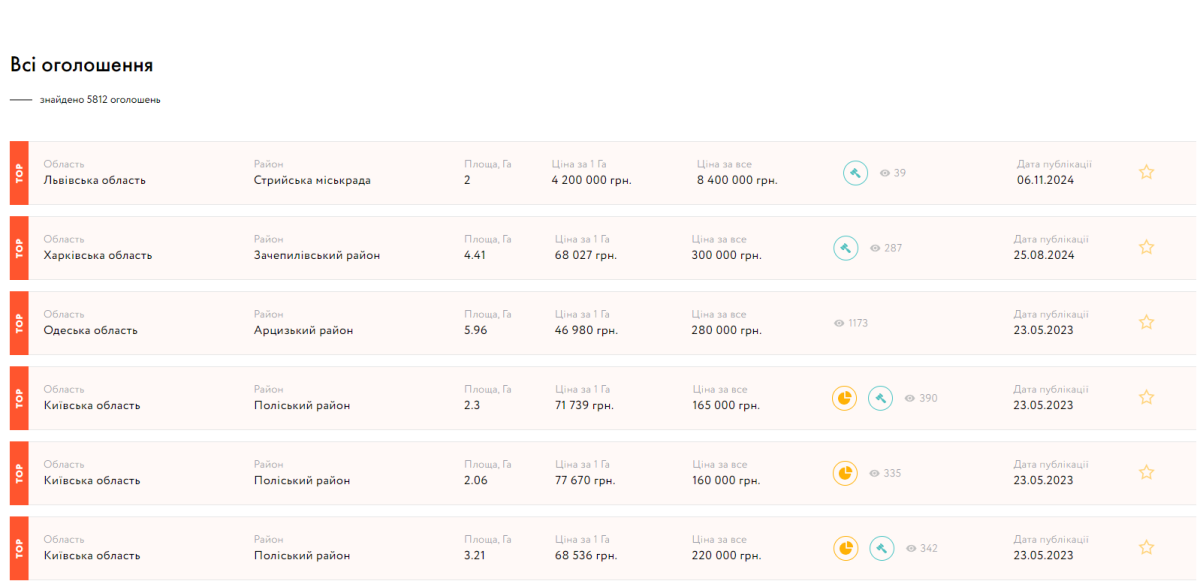Star the Харківська область listing

click(x=1146, y=247)
